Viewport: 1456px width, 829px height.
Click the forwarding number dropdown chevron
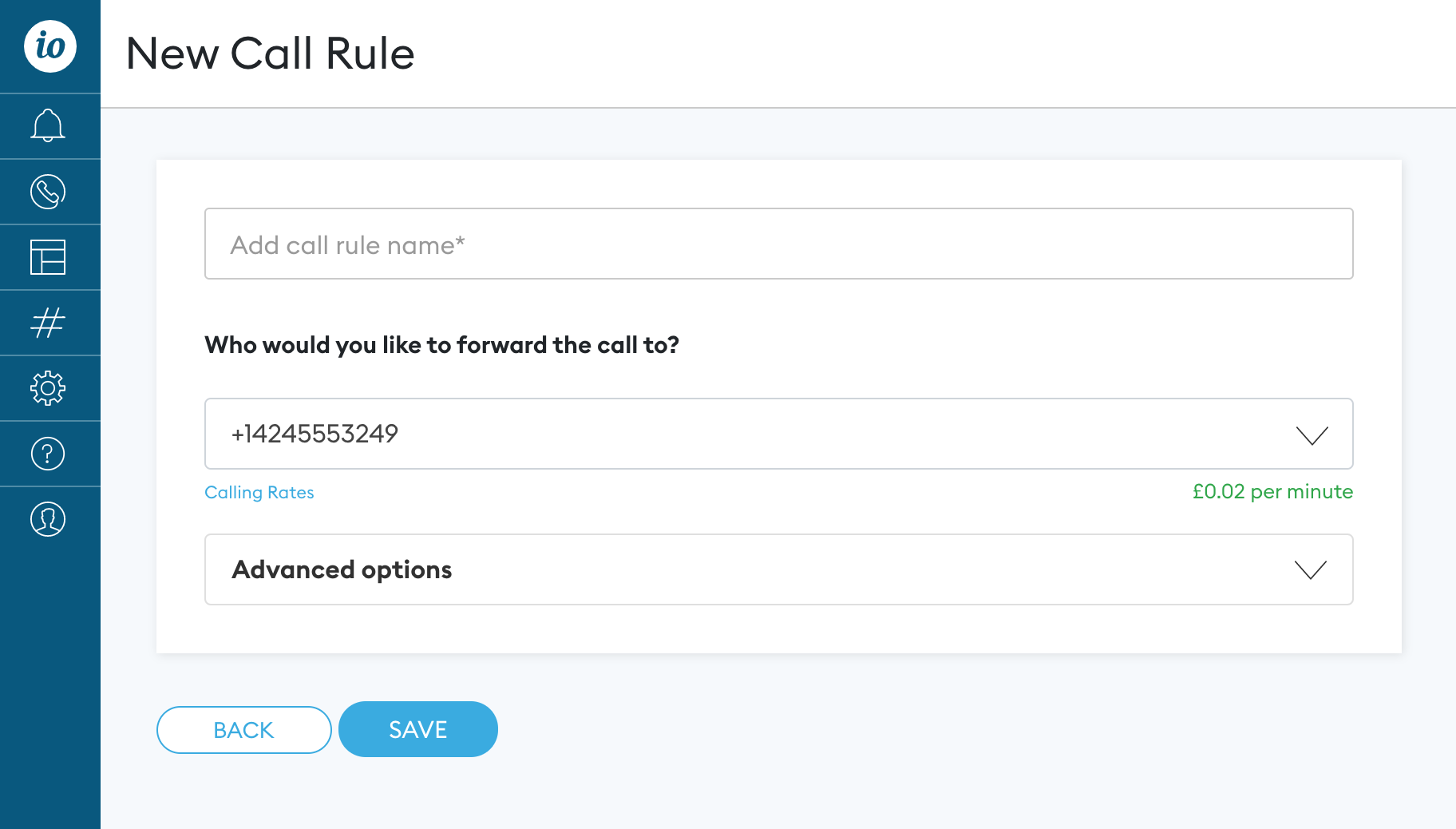(x=1309, y=434)
